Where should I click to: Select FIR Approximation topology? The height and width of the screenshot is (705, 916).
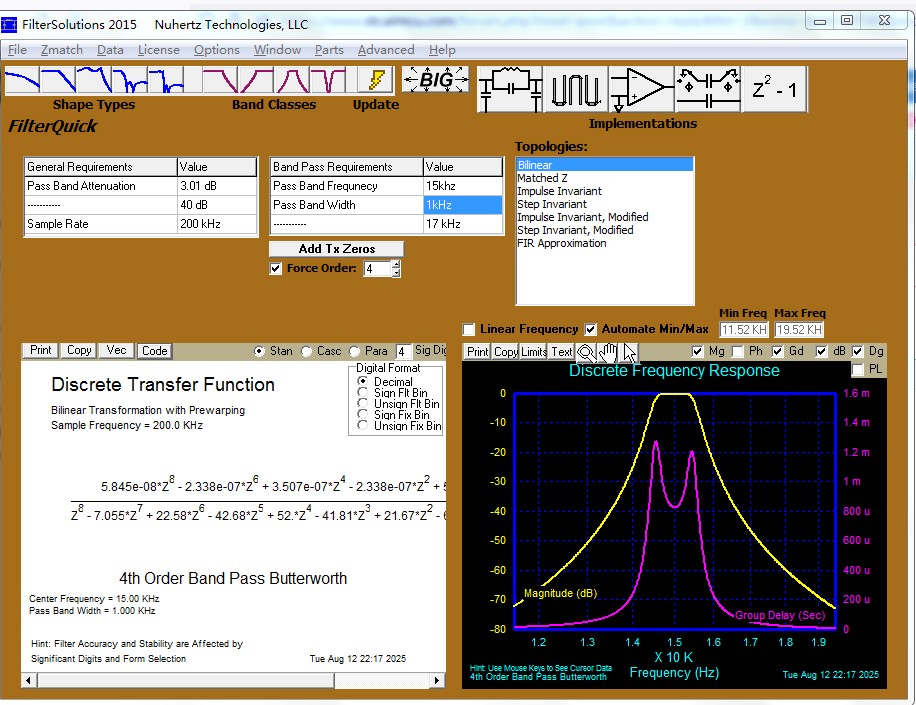click(x=561, y=243)
